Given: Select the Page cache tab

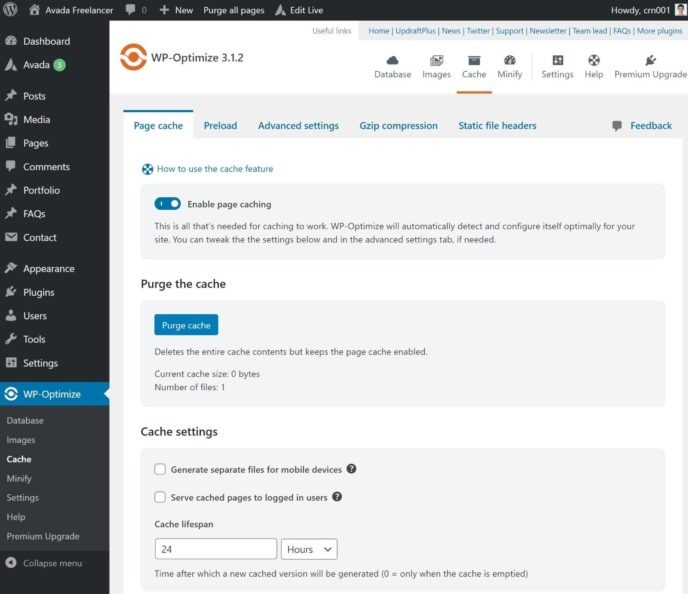Looking at the screenshot, I should [158, 125].
